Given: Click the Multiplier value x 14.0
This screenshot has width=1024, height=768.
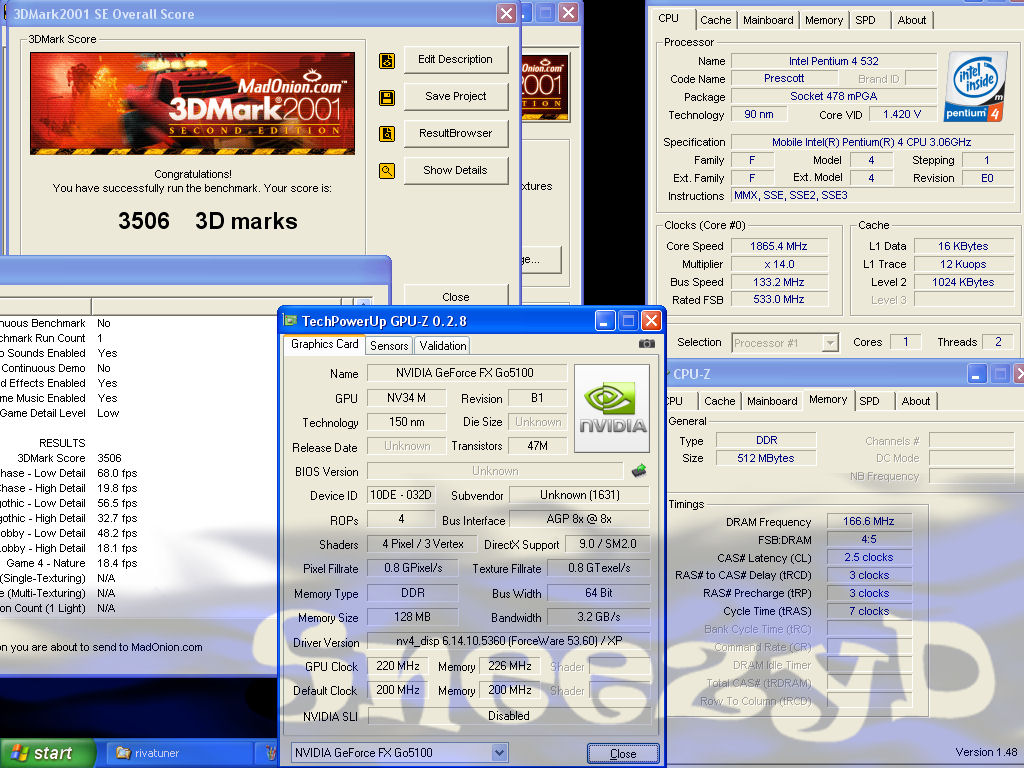Looking at the screenshot, I should pos(779,264).
